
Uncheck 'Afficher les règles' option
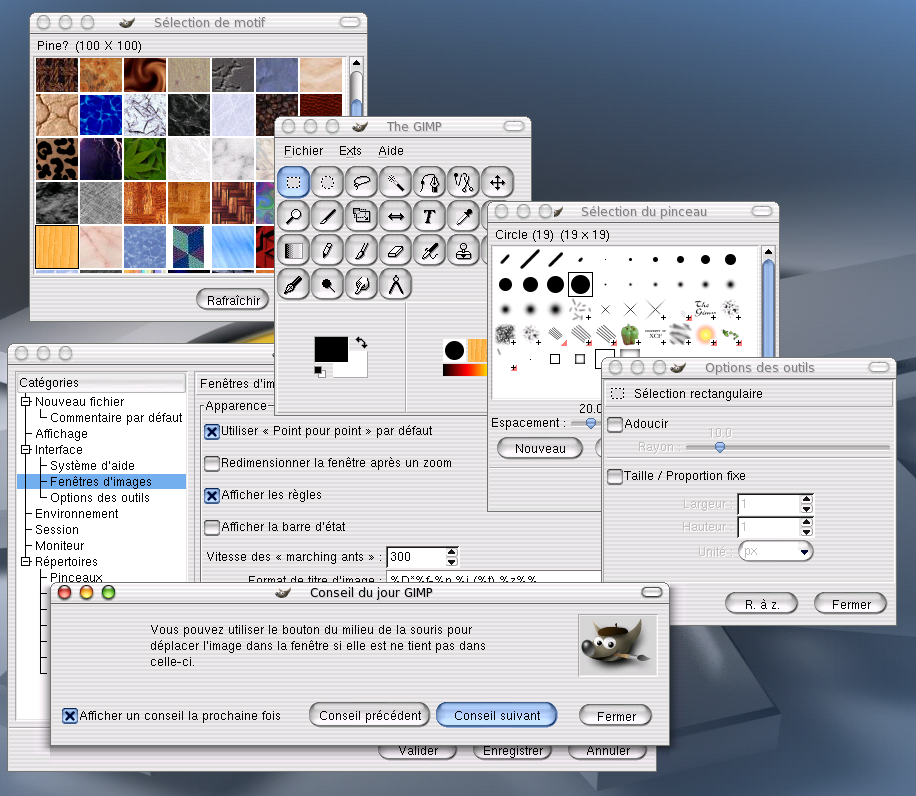[211, 496]
